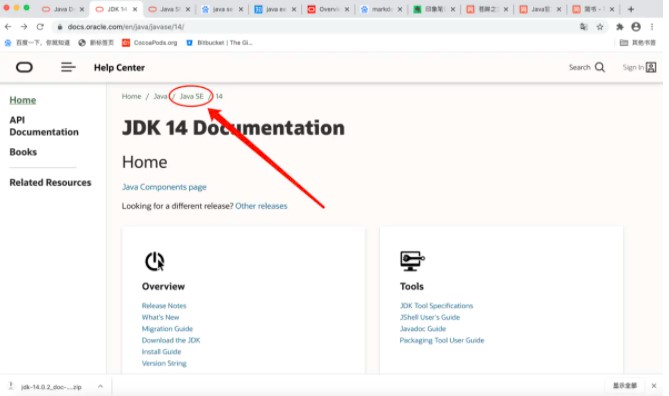Open the CocoaPods.org bookmark
Image resolution: width=669 pixels, height=396 pixels.
click(x=149, y=43)
